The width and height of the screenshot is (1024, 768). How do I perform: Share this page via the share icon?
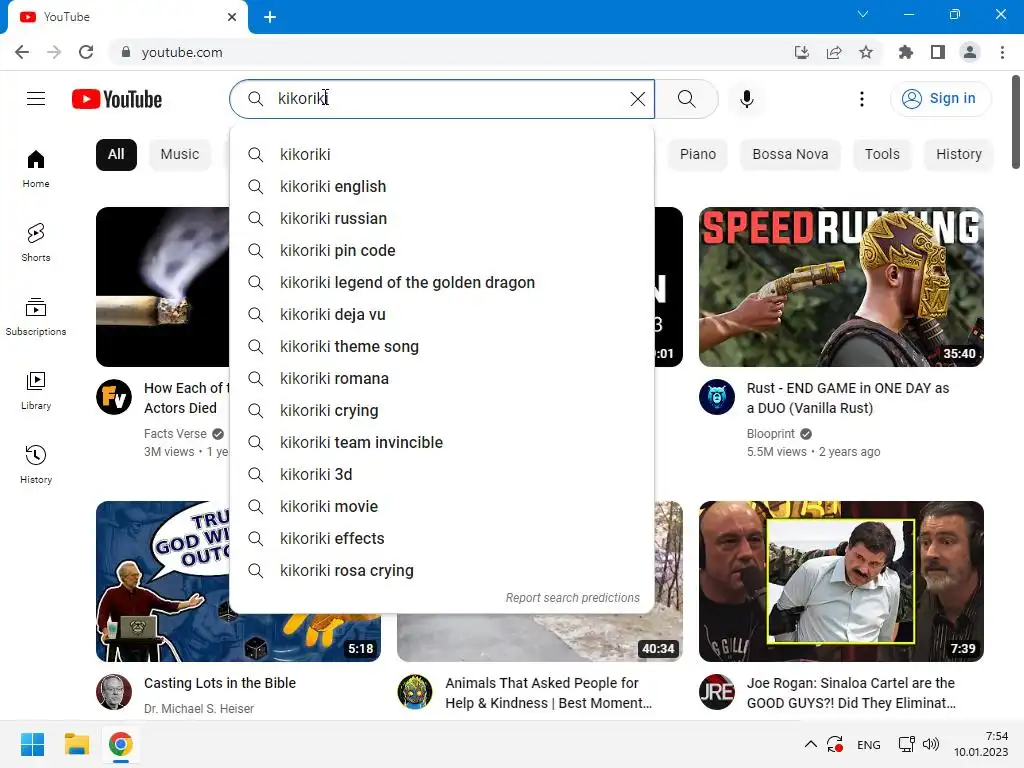(834, 52)
